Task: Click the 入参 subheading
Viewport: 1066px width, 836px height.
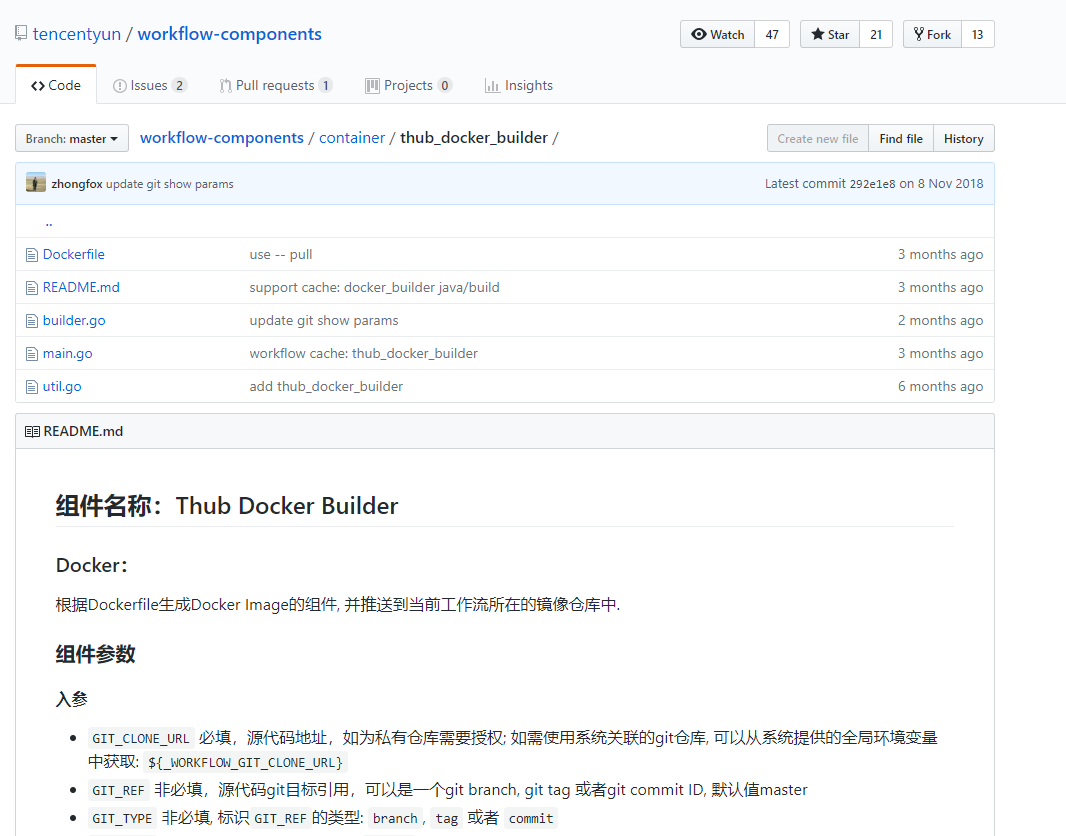Action: click(71, 699)
